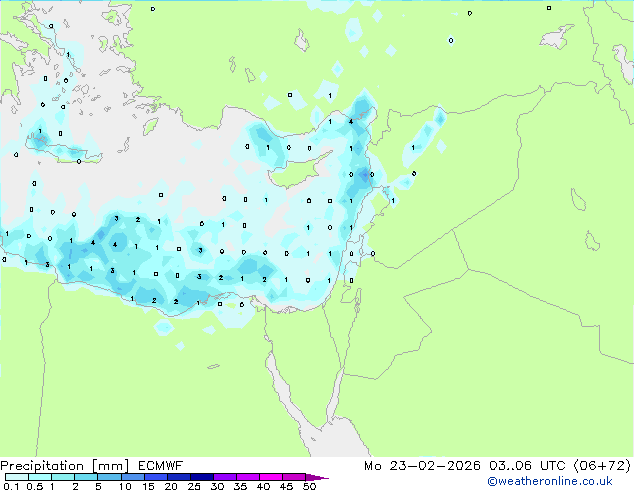Click the '20' legend scale label
The image size is (634, 490).
pos(171,486)
